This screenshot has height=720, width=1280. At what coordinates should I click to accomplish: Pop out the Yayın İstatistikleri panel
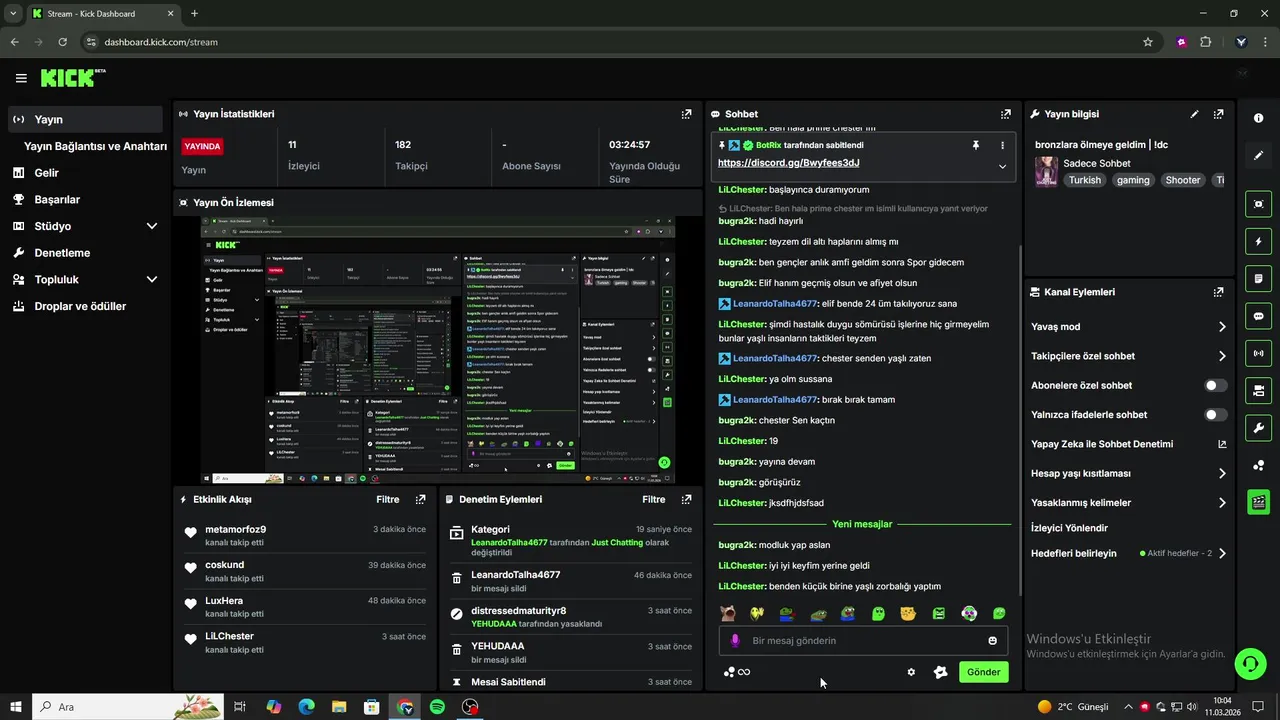click(686, 114)
